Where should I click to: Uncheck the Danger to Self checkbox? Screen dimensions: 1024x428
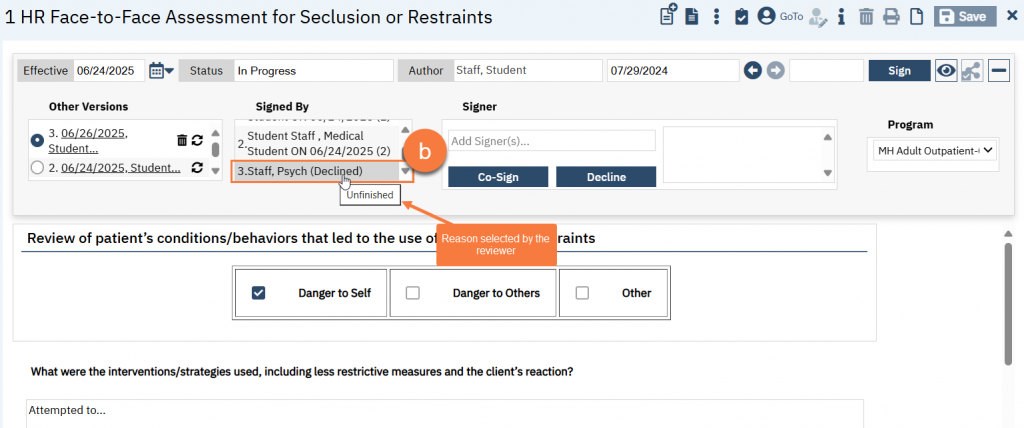coord(258,293)
